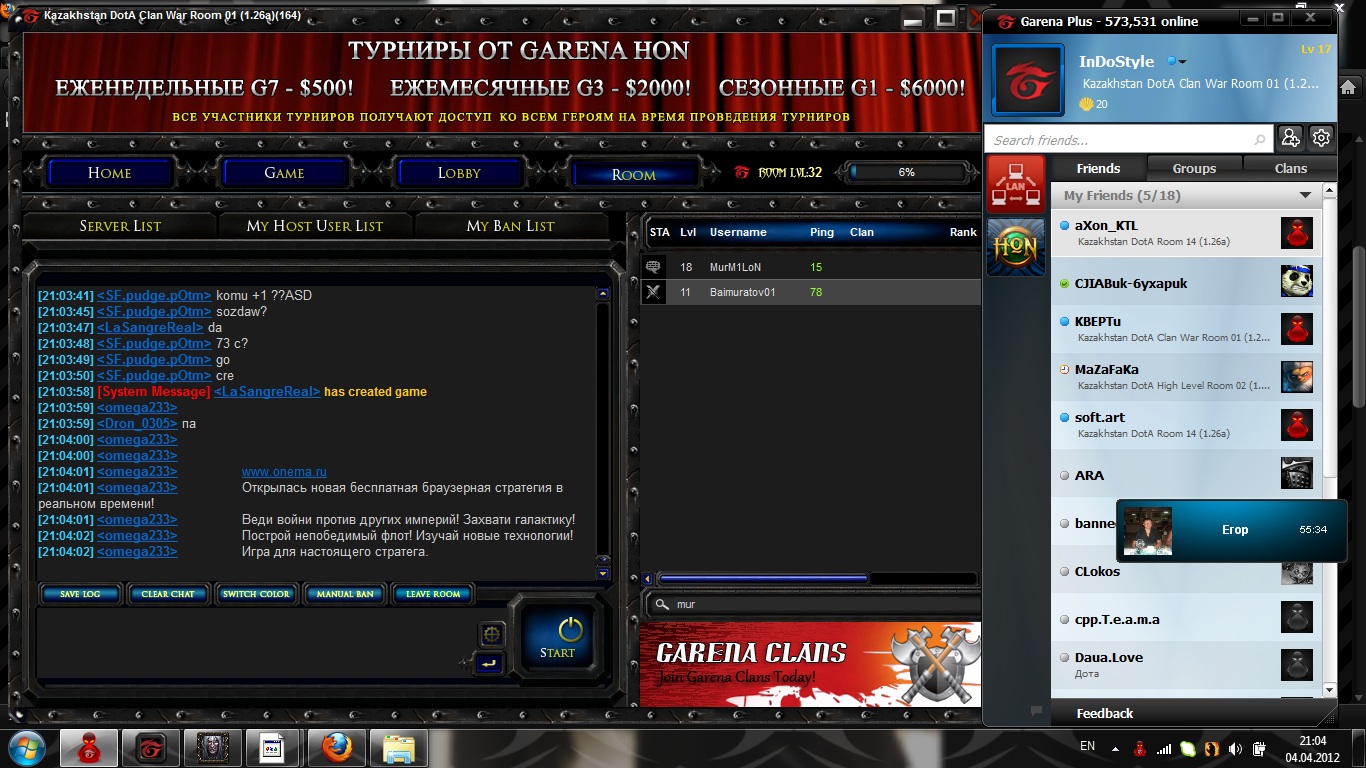The image size is (1366, 768).
Task: Open the Windows Start menu
Action: (x=27, y=747)
